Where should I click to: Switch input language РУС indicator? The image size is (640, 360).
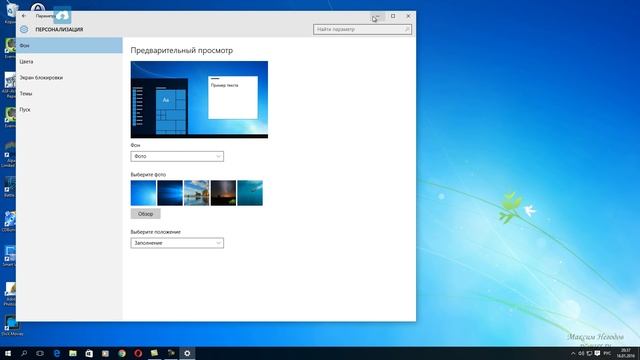pos(607,353)
